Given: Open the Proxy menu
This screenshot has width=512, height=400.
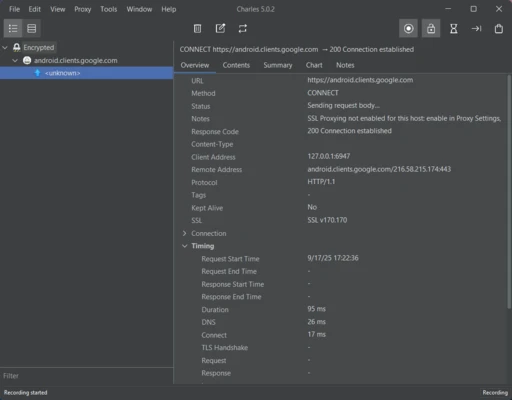Looking at the screenshot, I should pyautogui.click(x=83, y=9).
